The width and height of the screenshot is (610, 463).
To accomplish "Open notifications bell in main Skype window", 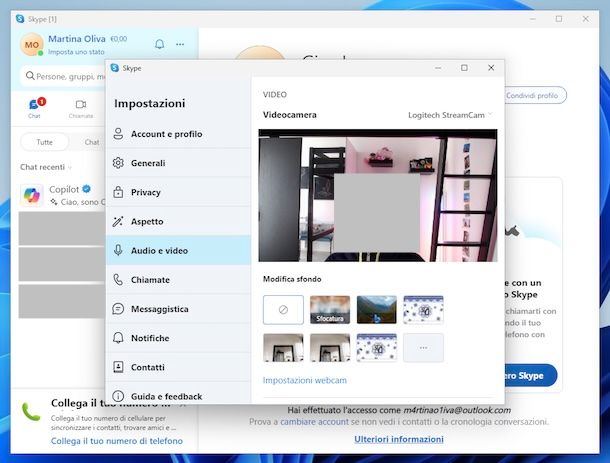I will coord(160,44).
